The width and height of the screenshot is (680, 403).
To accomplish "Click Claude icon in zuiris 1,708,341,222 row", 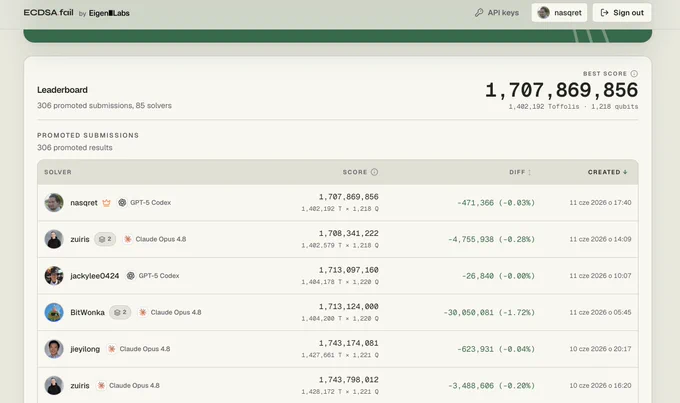I will coord(128,239).
